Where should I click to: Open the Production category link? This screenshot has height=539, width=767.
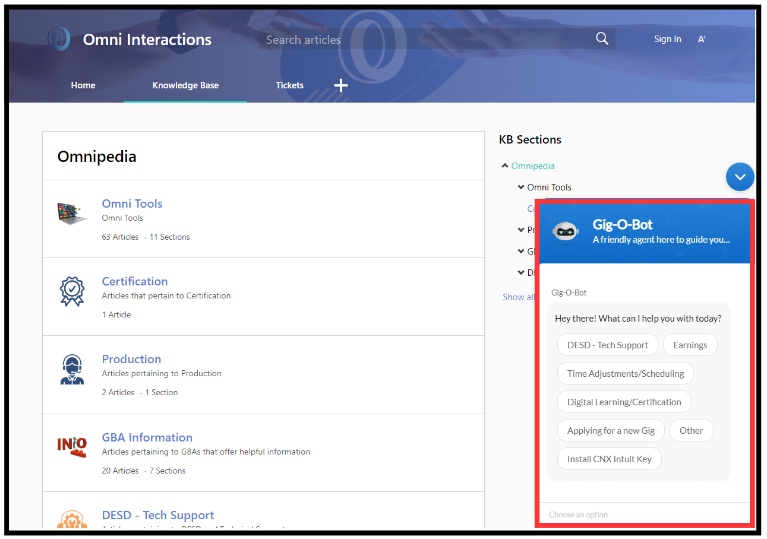pyautogui.click(x=131, y=359)
